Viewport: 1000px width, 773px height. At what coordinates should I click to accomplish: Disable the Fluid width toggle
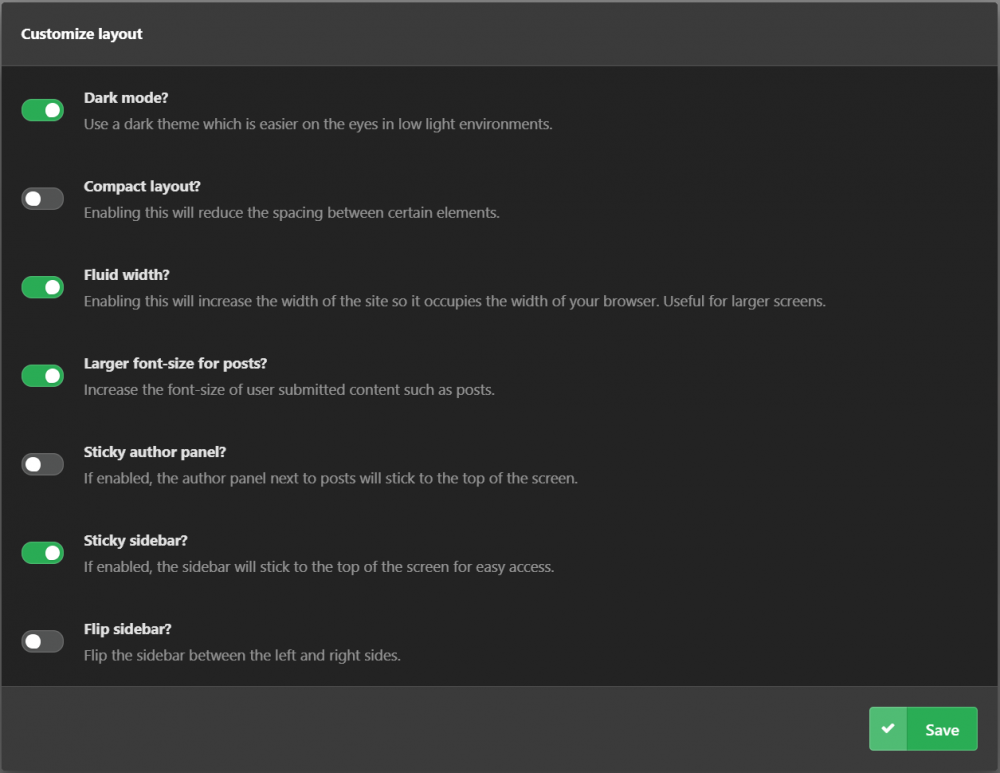coord(43,288)
